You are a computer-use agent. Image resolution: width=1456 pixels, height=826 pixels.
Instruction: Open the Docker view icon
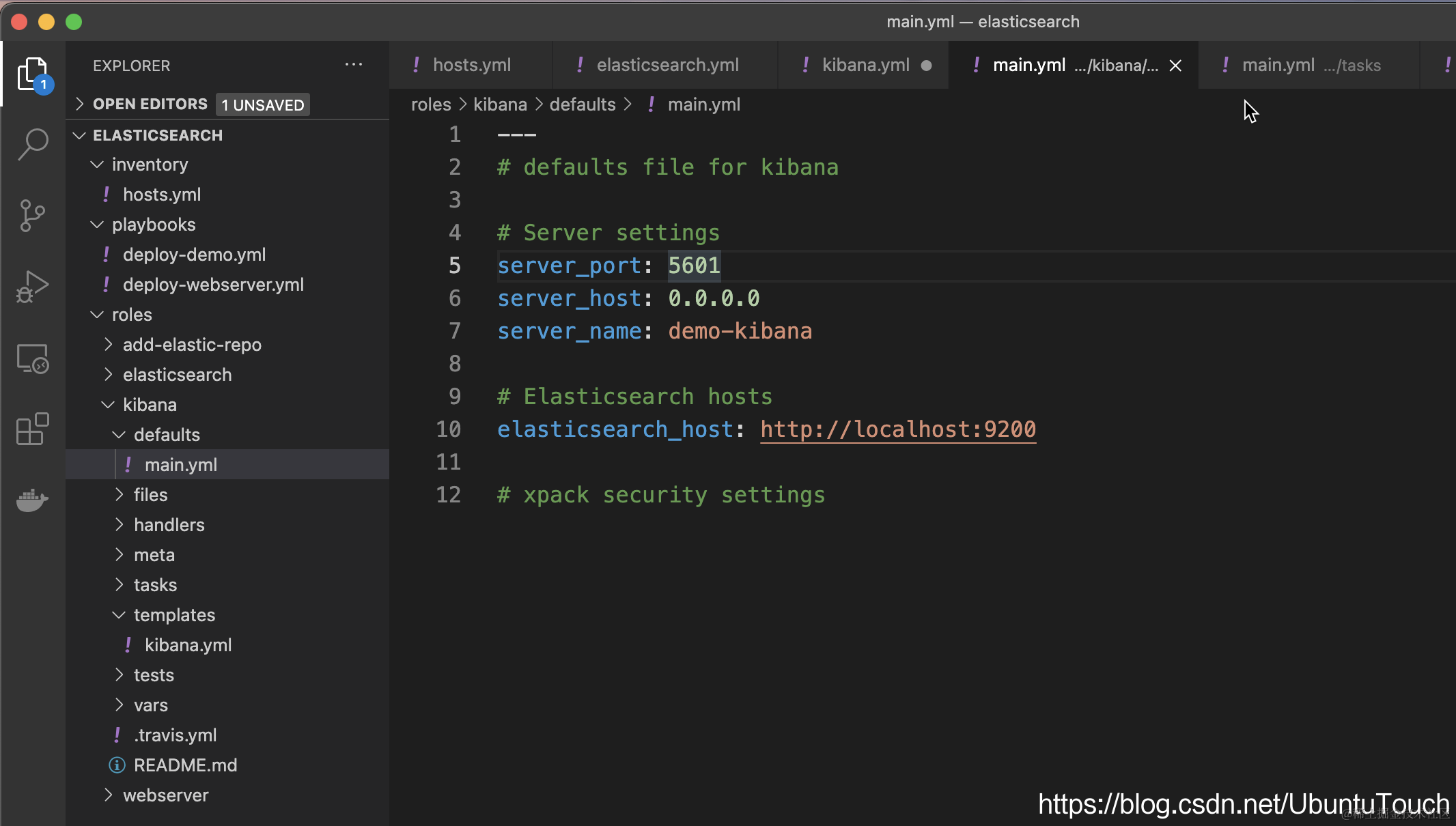[32, 500]
